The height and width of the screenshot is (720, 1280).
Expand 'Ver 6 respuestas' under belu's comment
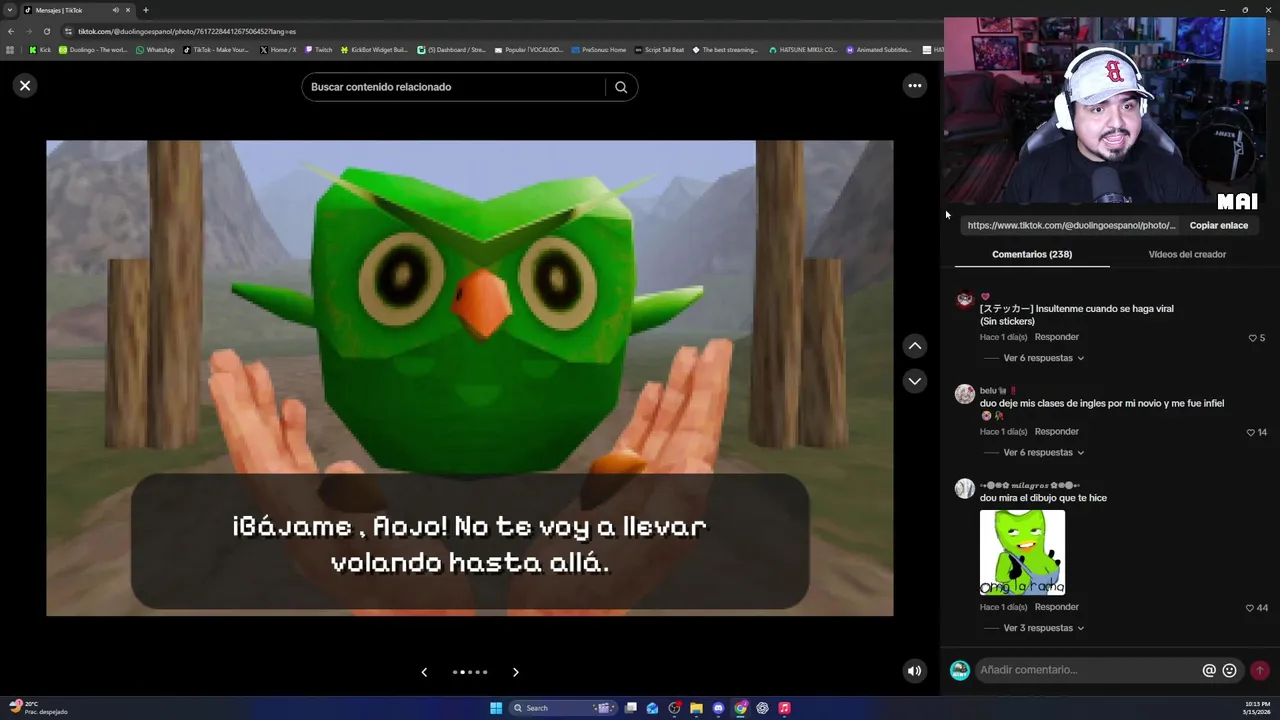click(x=1043, y=452)
